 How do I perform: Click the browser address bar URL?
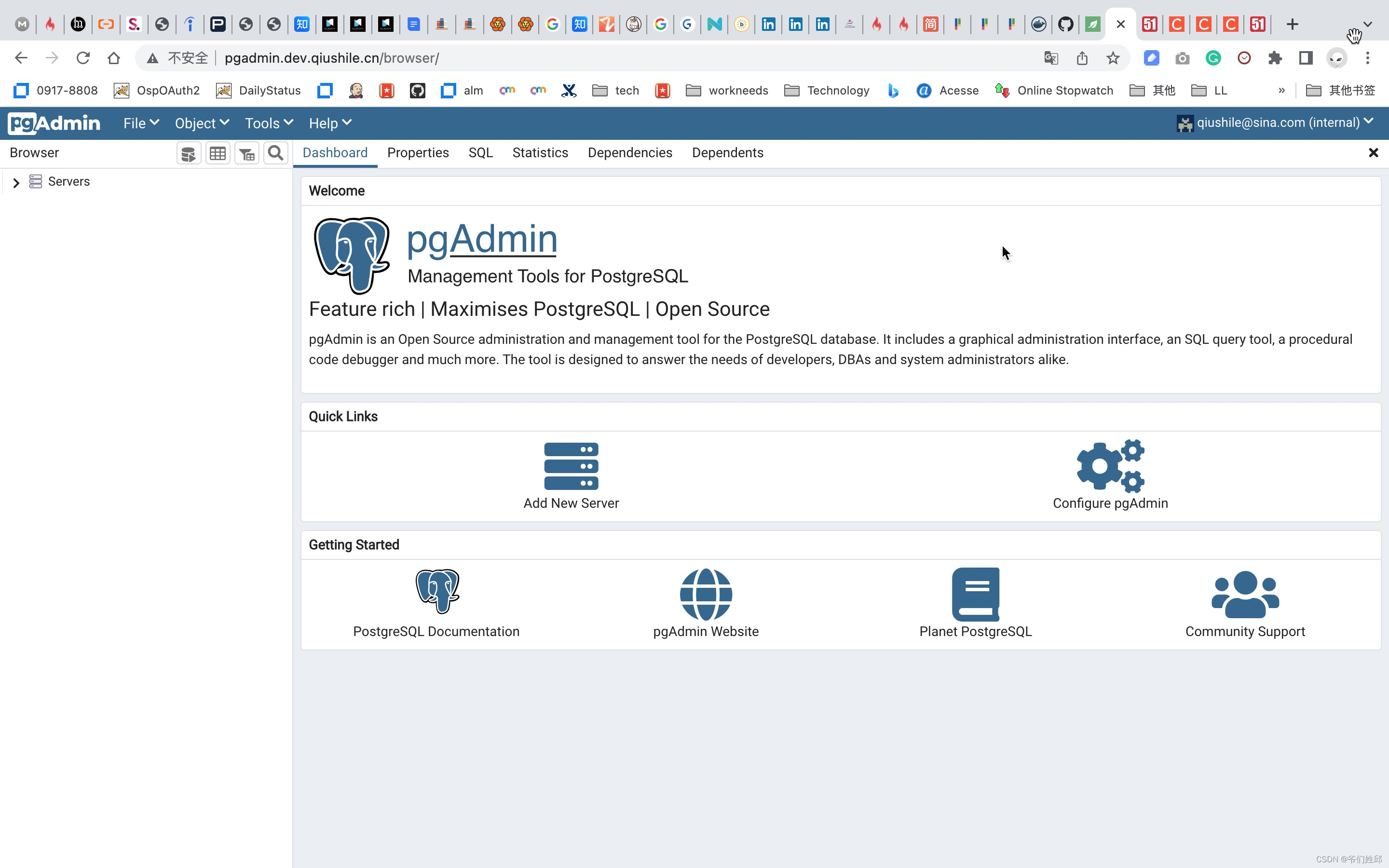(332, 58)
